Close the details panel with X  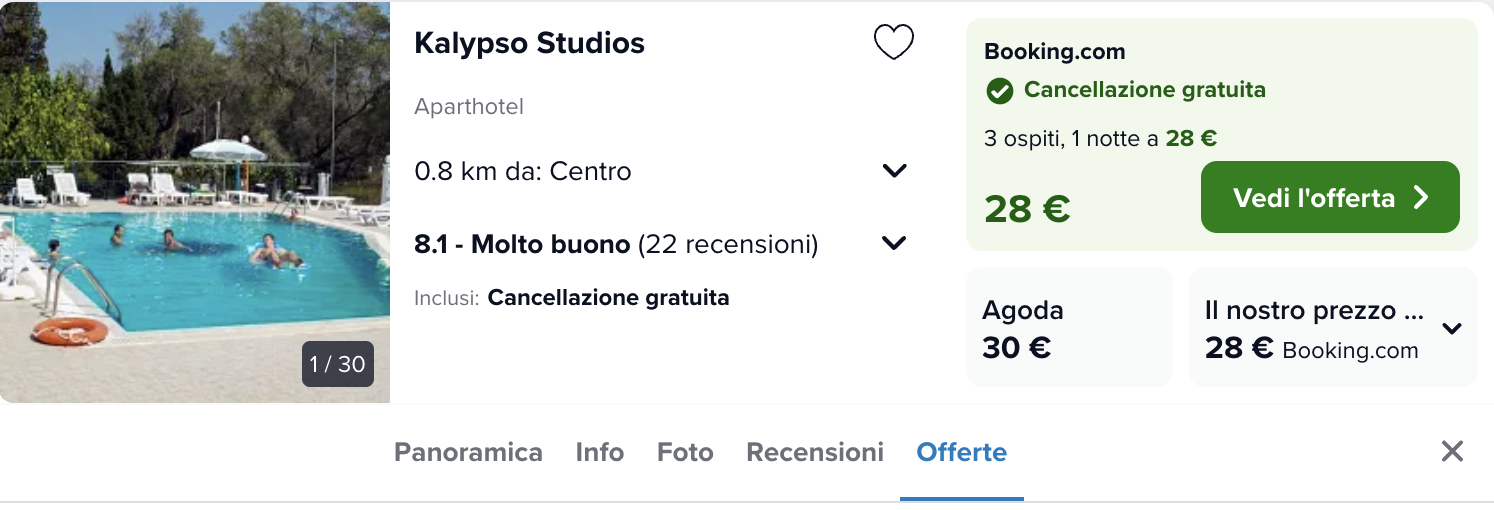[1452, 451]
